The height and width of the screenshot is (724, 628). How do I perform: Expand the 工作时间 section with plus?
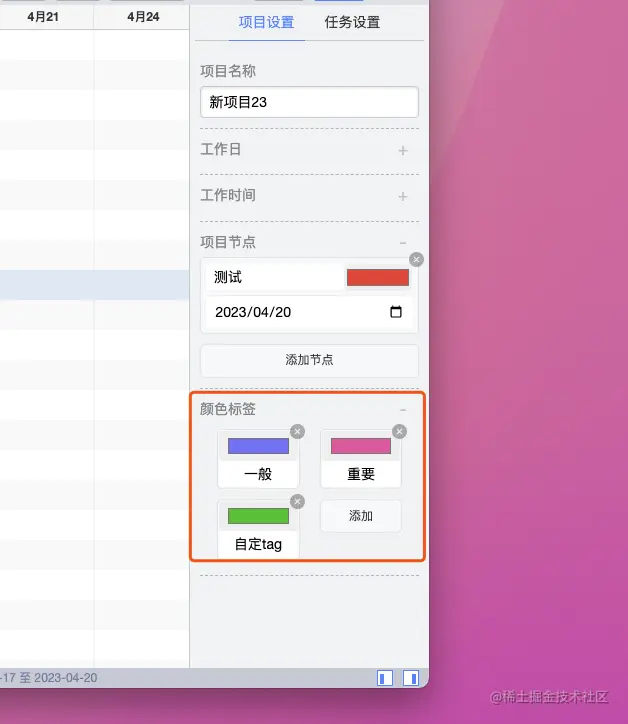tap(403, 196)
